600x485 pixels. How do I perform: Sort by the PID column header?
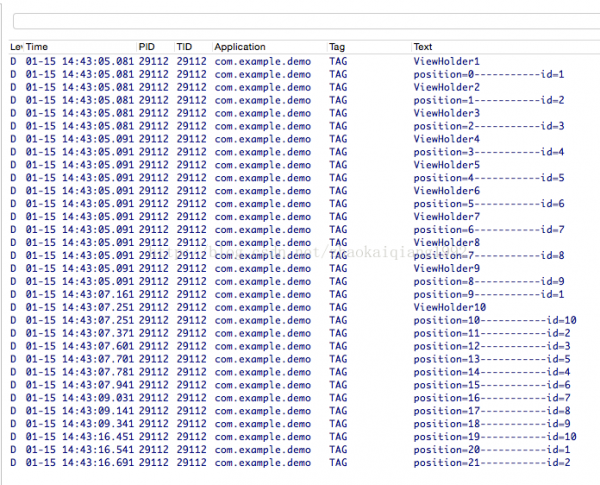(156, 47)
